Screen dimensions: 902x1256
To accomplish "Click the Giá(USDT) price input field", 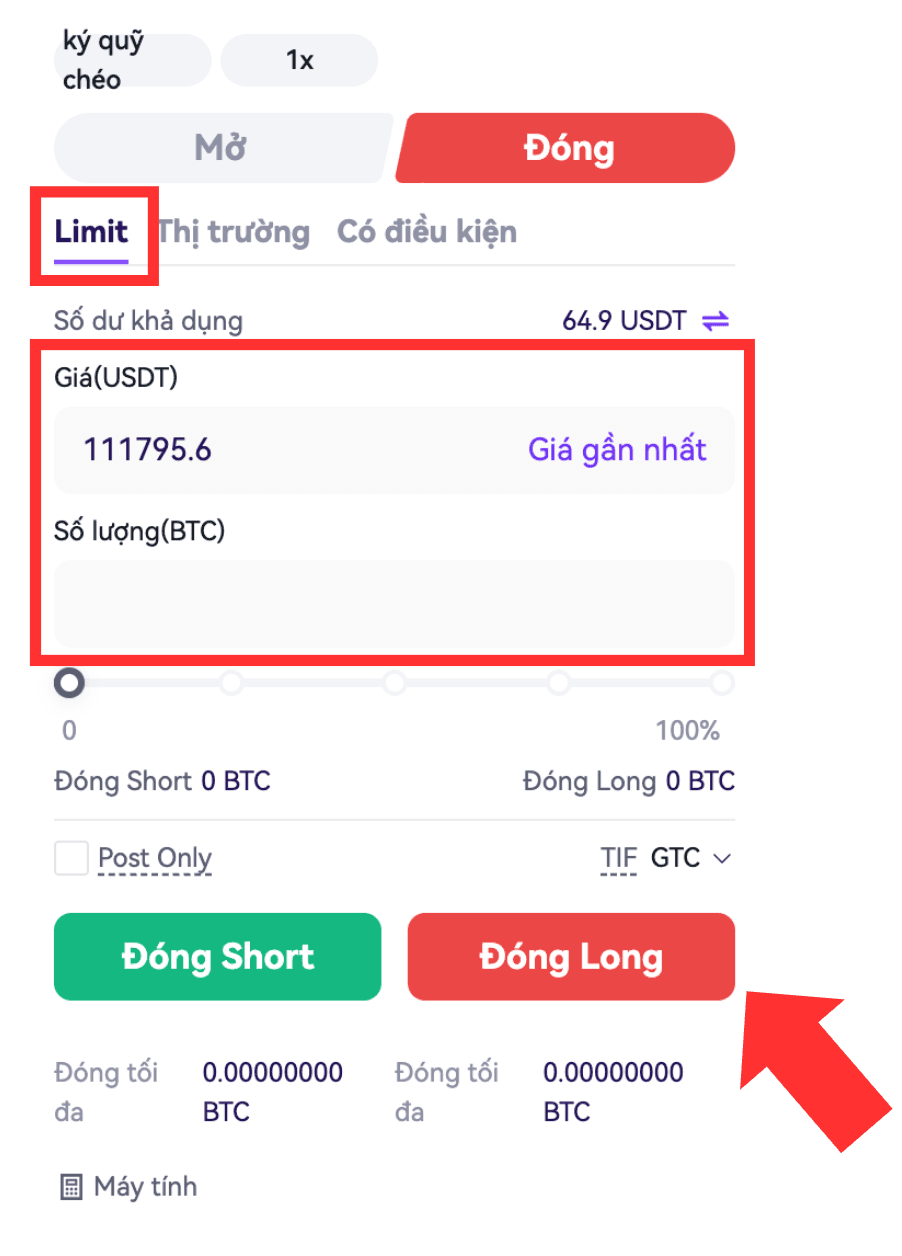I will pyautogui.click(x=290, y=450).
